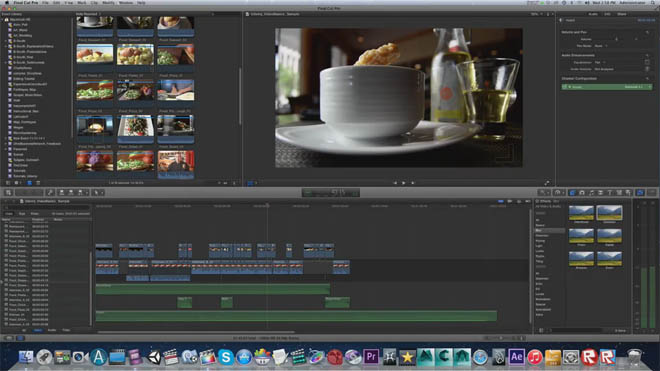Filter Timeline Index by Video

coord(38,330)
